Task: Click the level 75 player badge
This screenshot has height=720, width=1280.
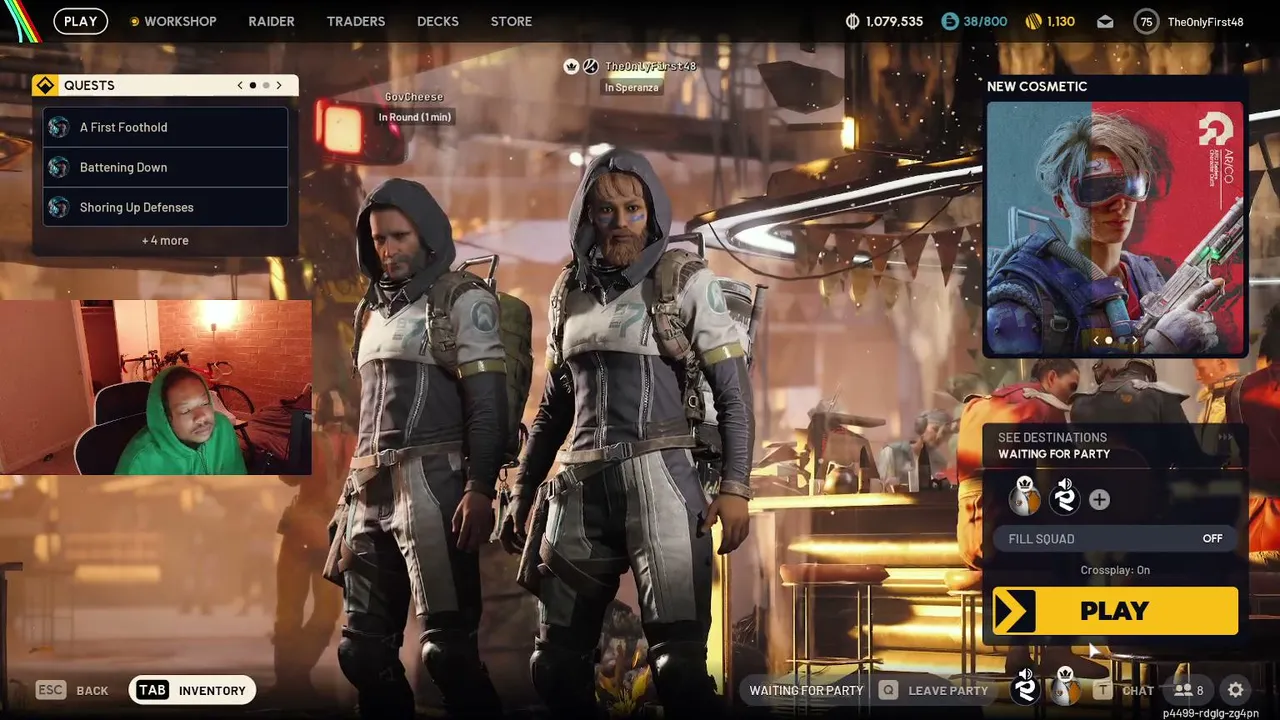Action: (1146, 21)
